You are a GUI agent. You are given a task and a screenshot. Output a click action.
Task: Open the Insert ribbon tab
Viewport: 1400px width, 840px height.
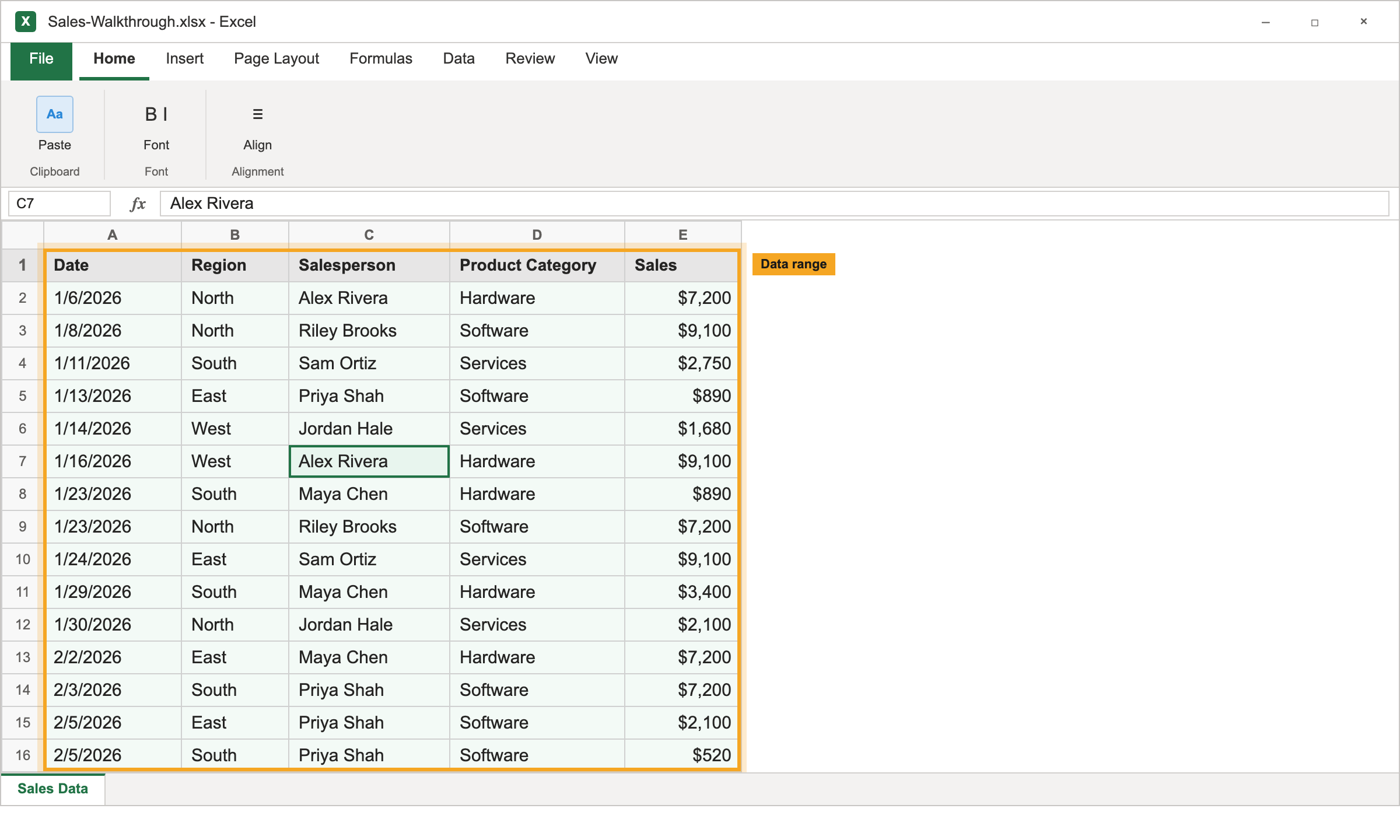coord(184,59)
